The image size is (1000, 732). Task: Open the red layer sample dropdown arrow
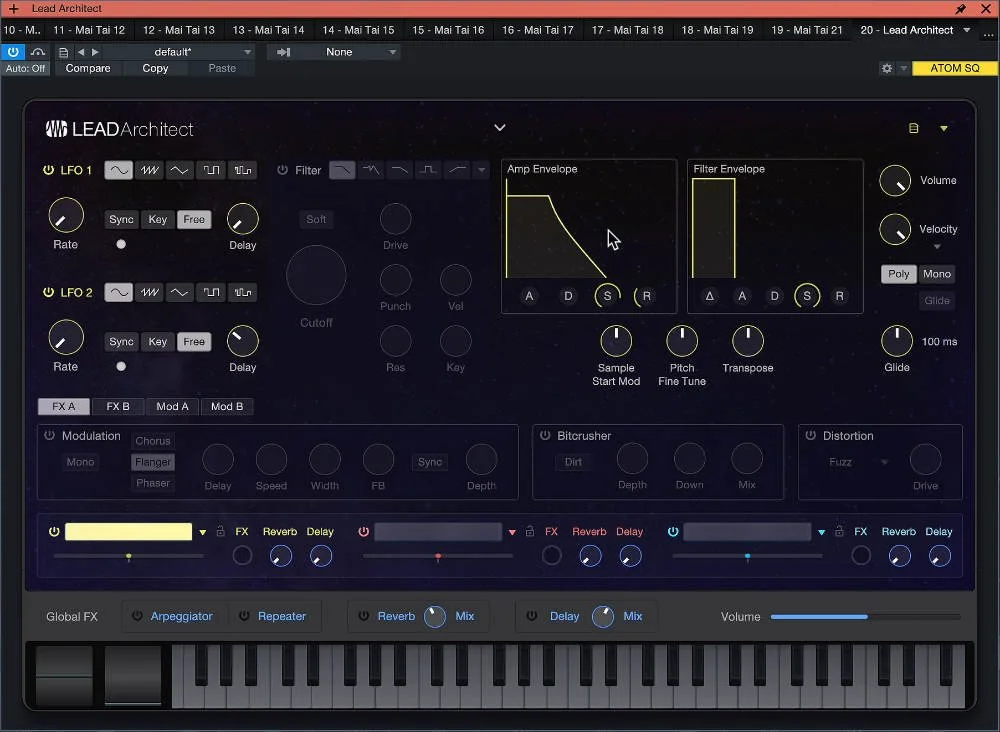point(512,532)
